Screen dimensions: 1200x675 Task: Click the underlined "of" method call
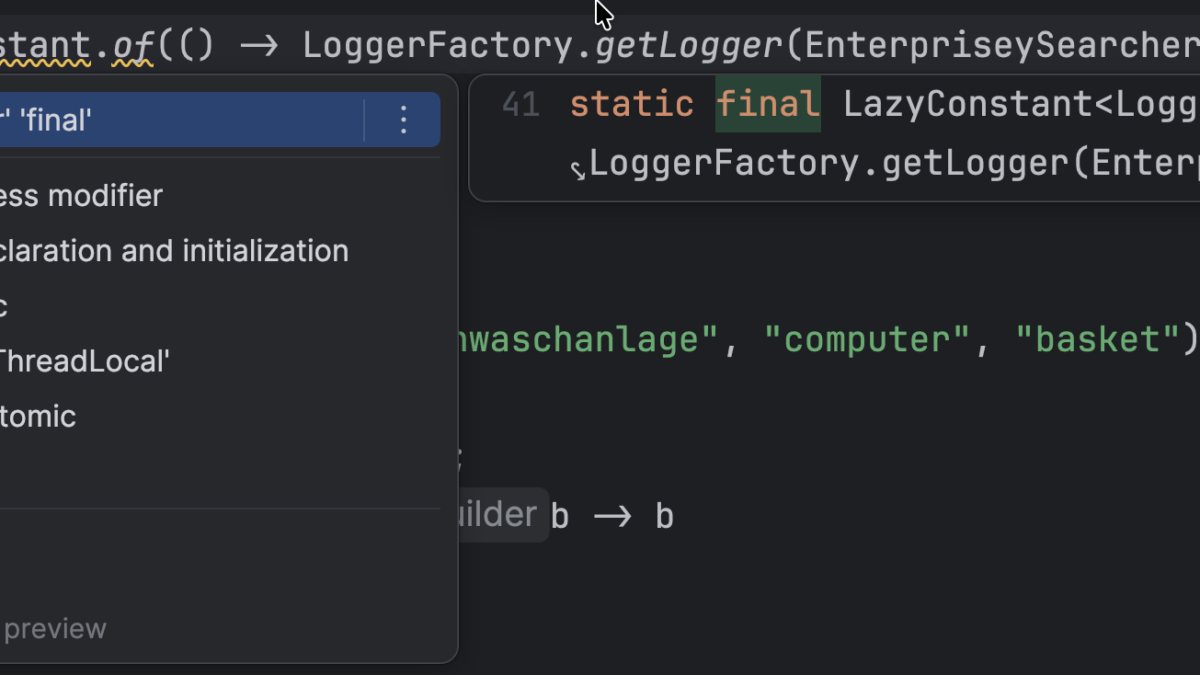tap(132, 45)
